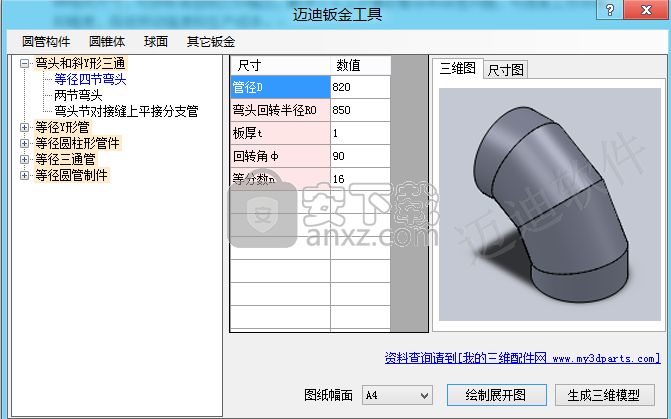Edit the 弯头回转半径R0 value 850

tap(360, 110)
